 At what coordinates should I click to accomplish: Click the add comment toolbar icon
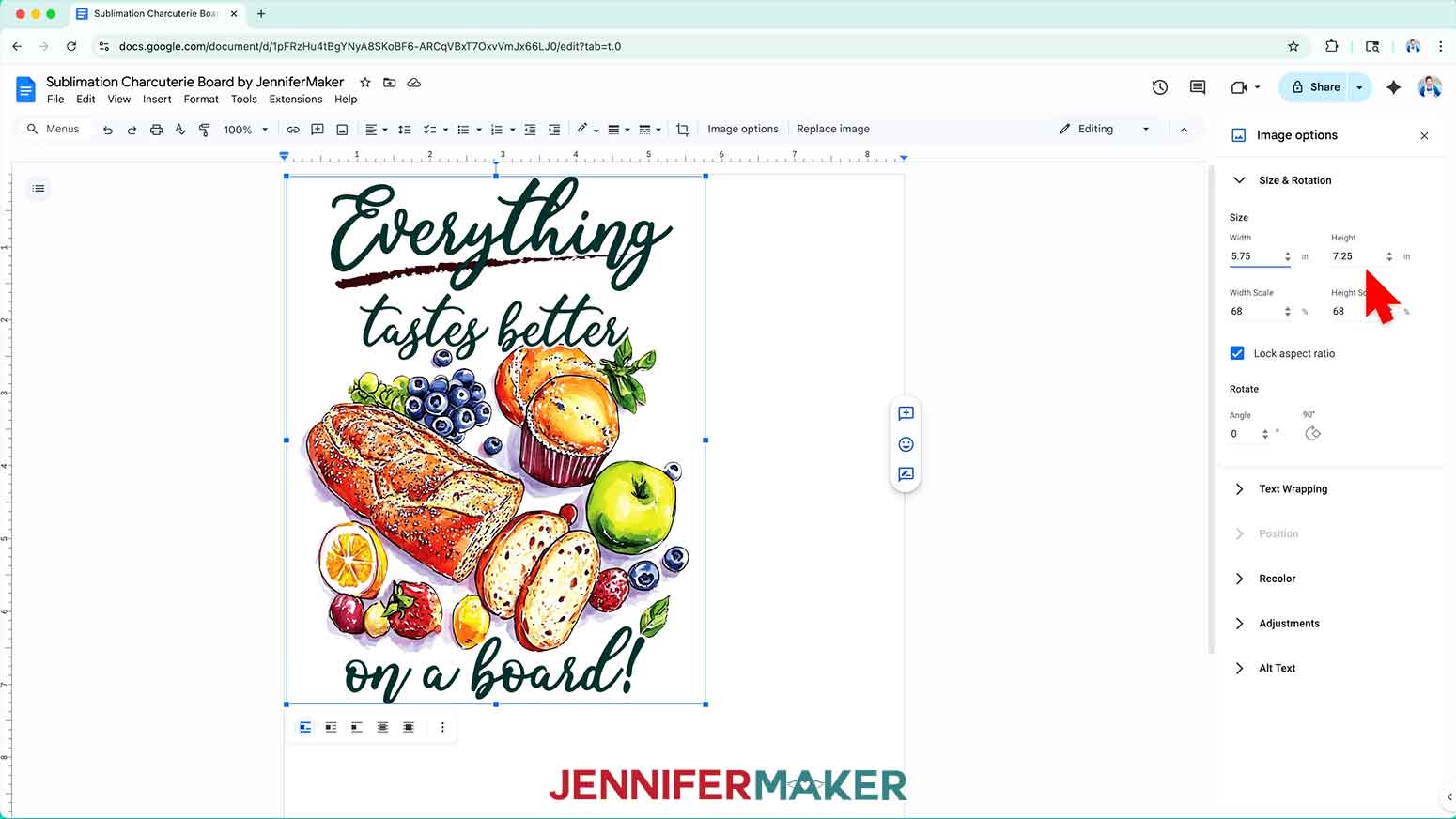(x=318, y=130)
